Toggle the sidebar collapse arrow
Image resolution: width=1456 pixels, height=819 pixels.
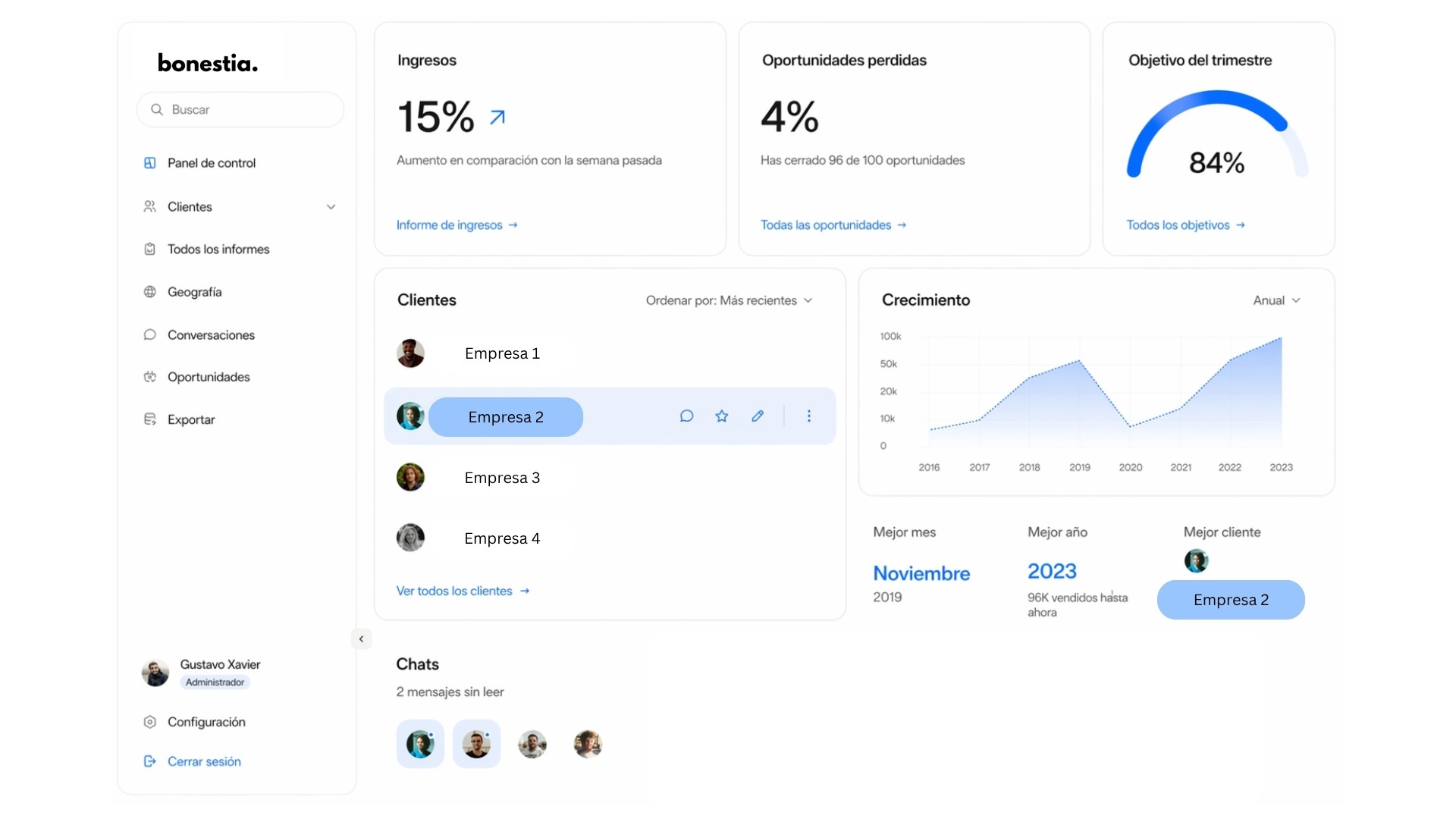[361, 639]
